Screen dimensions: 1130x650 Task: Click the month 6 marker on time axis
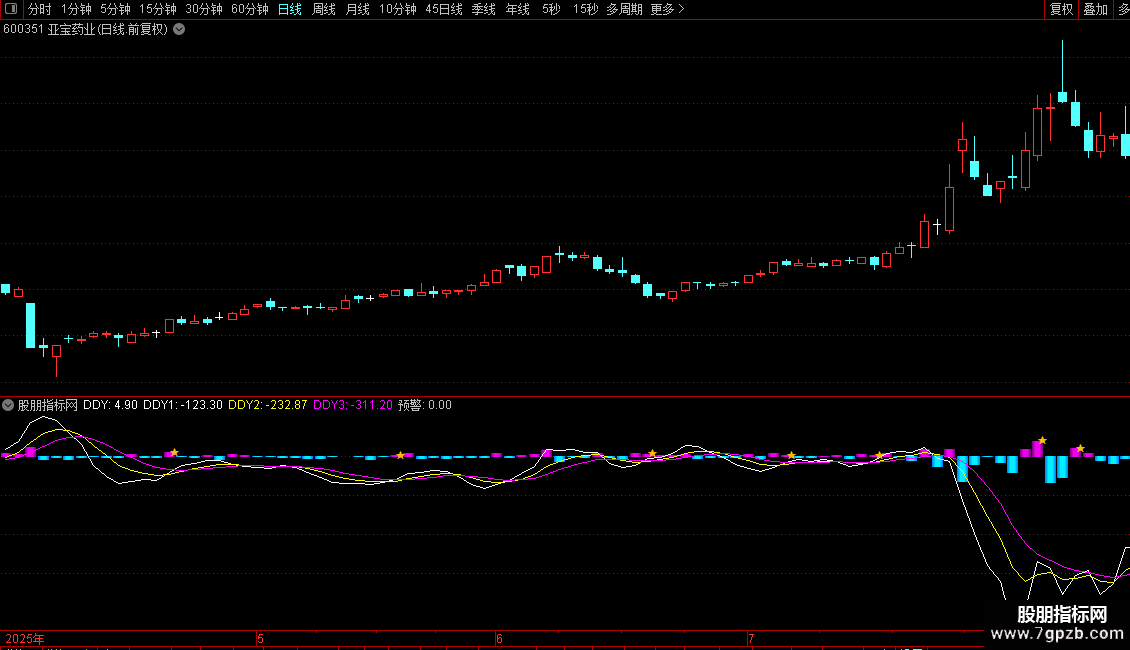click(499, 638)
